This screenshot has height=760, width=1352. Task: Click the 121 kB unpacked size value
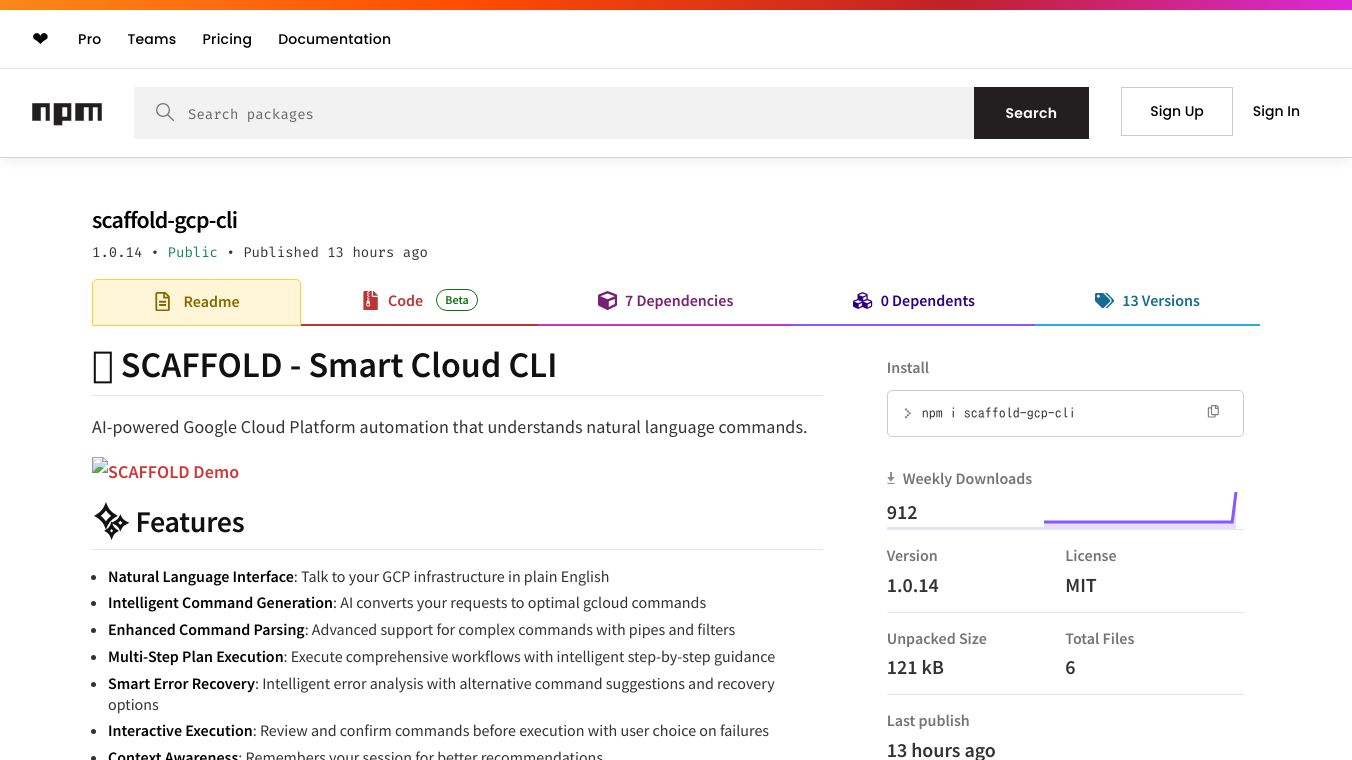915,667
